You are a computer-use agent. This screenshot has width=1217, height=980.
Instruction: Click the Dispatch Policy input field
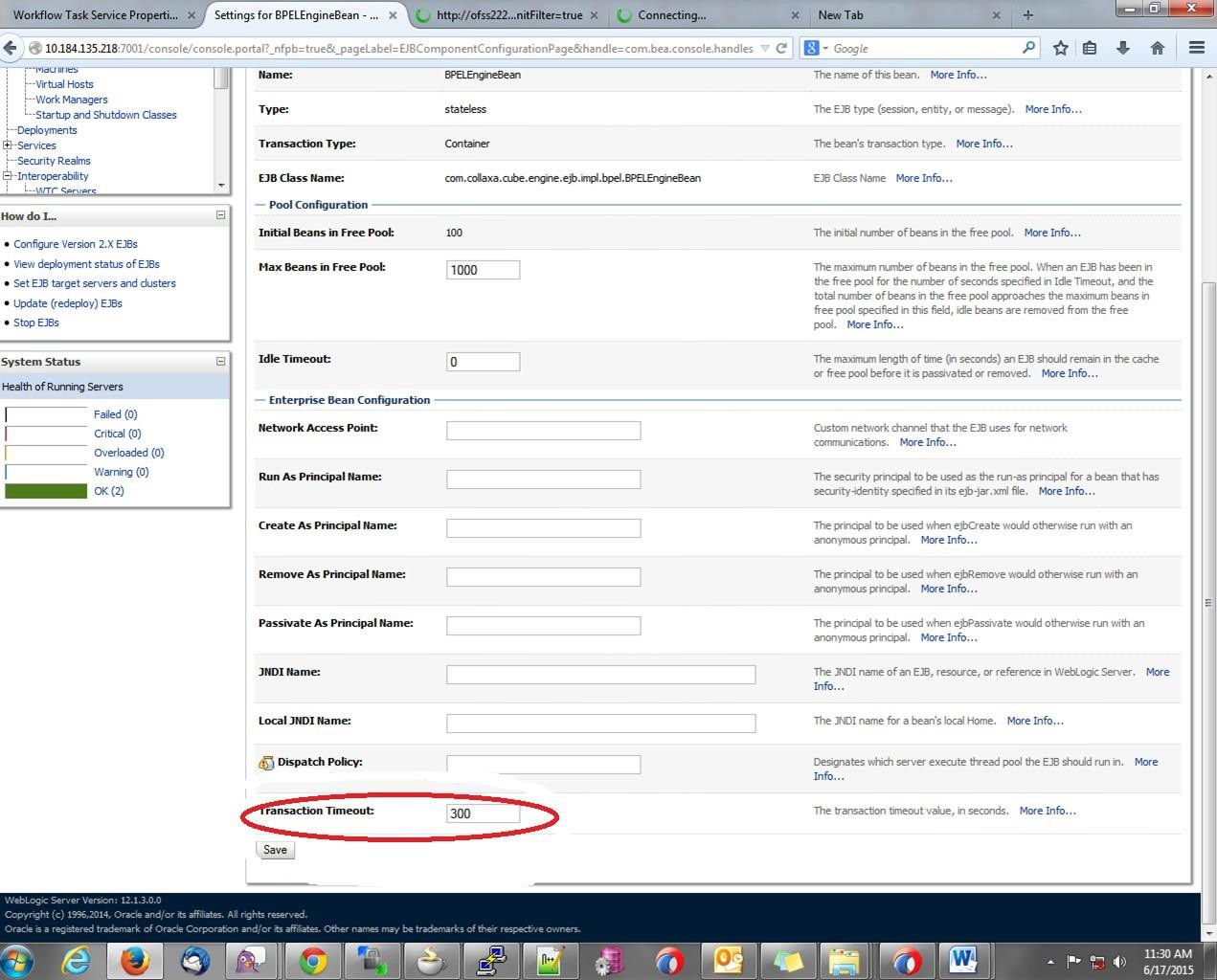[543, 765]
